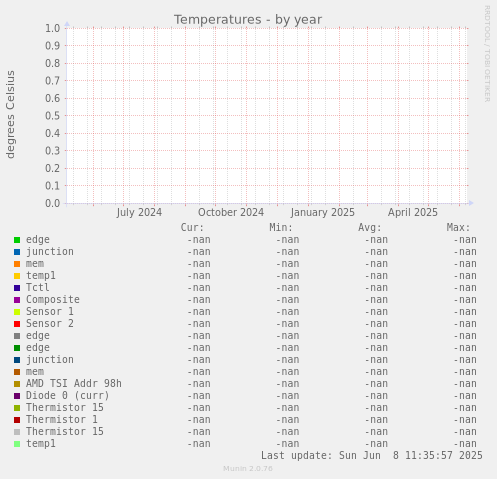The image size is (497, 479).
Task: Click the light green swatch beside last temp1
Action: click(x=17, y=444)
